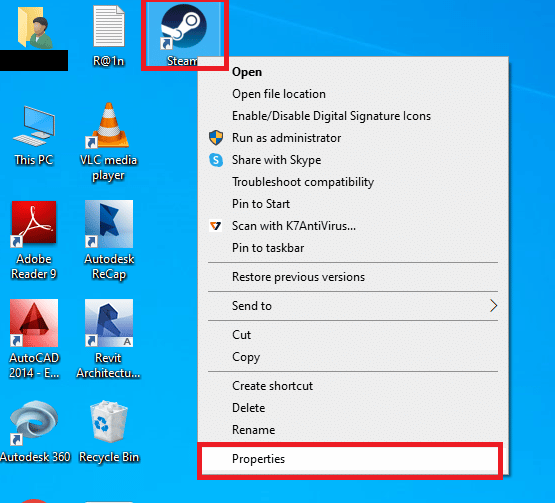Choose Pin to taskbar
This screenshot has height=503, width=555.
(x=353, y=247)
